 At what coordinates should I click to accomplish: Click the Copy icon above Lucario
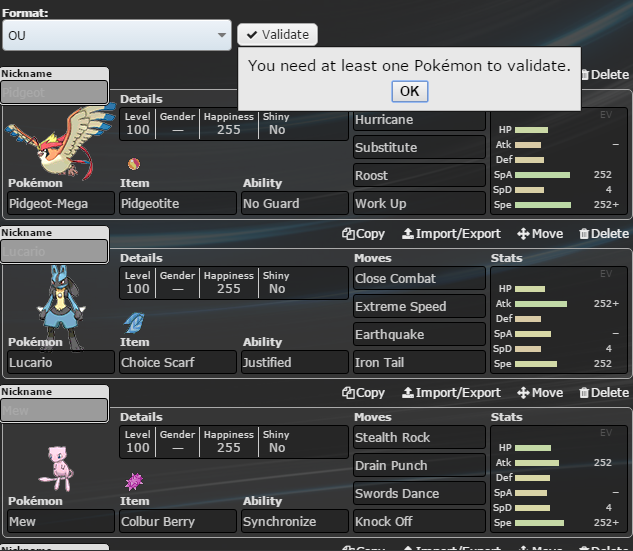(x=348, y=234)
